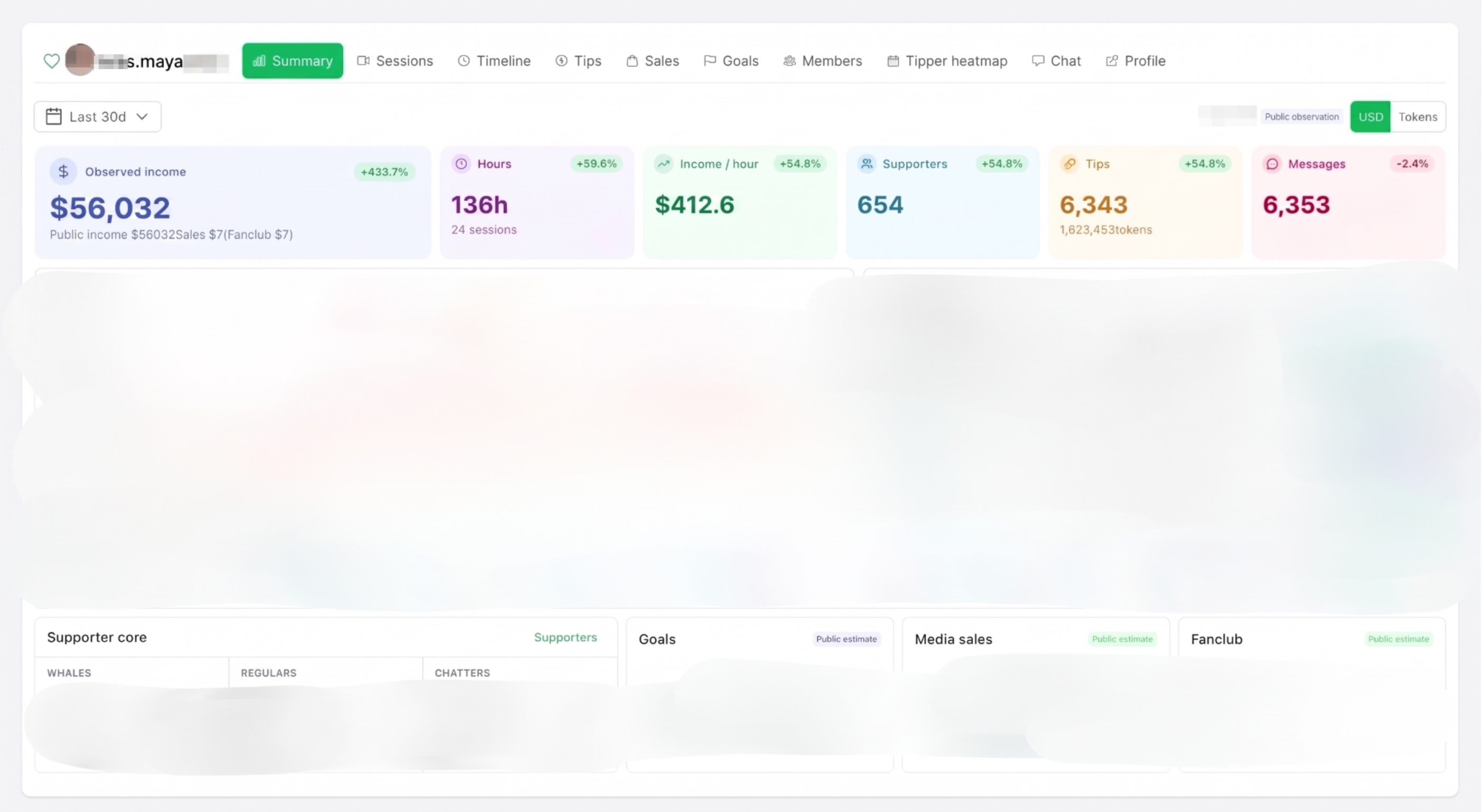
Task: Open the Profile external link tab
Action: click(1135, 60)
